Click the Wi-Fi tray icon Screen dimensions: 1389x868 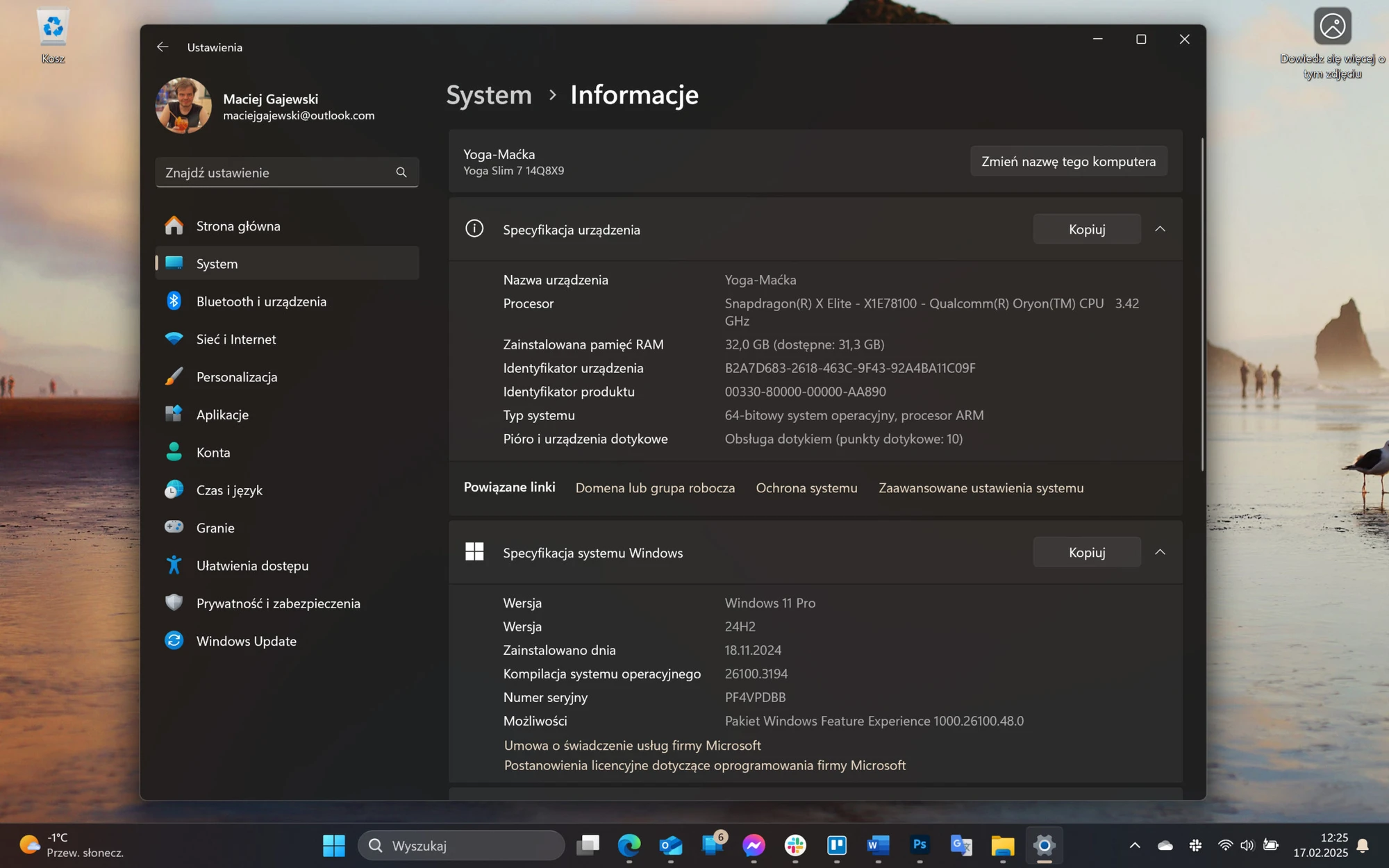pyautogui.click(x=1226, y=845)
